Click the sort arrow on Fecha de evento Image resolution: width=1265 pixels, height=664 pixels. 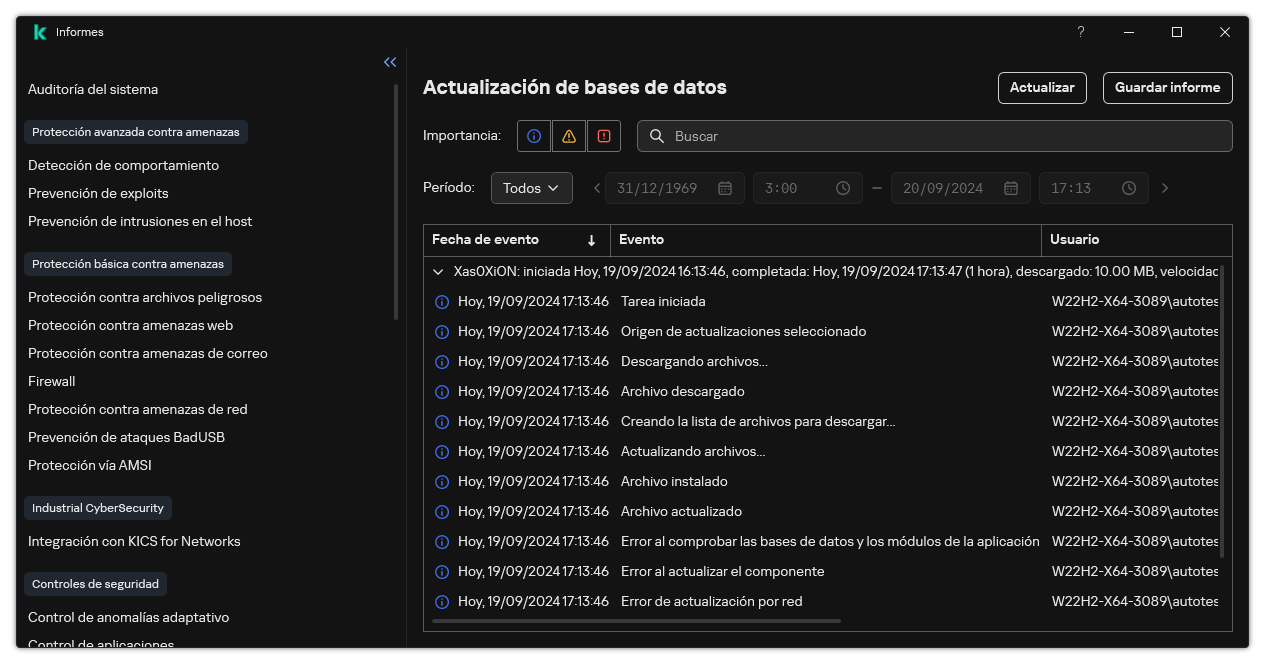(x=592, y=240)
